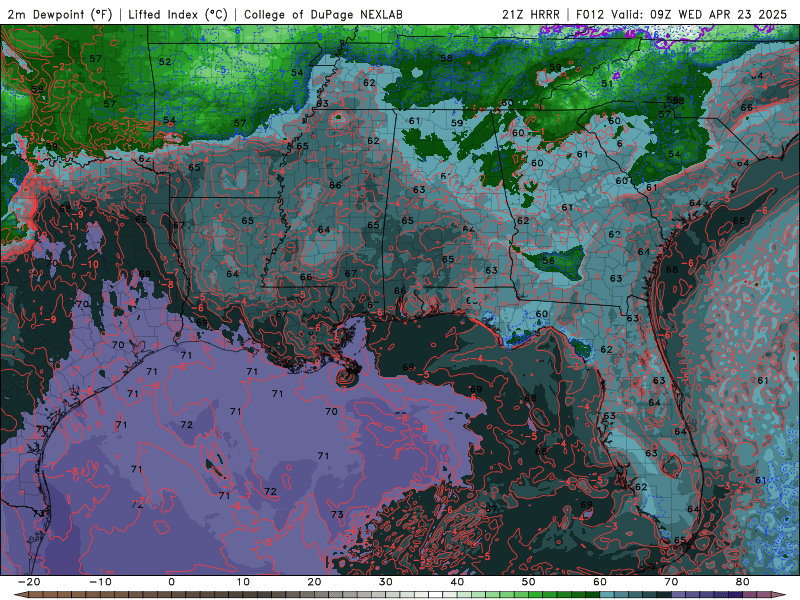Click the white segment of the color bar
The image size is (800, 600).
(x=435, y=595)
